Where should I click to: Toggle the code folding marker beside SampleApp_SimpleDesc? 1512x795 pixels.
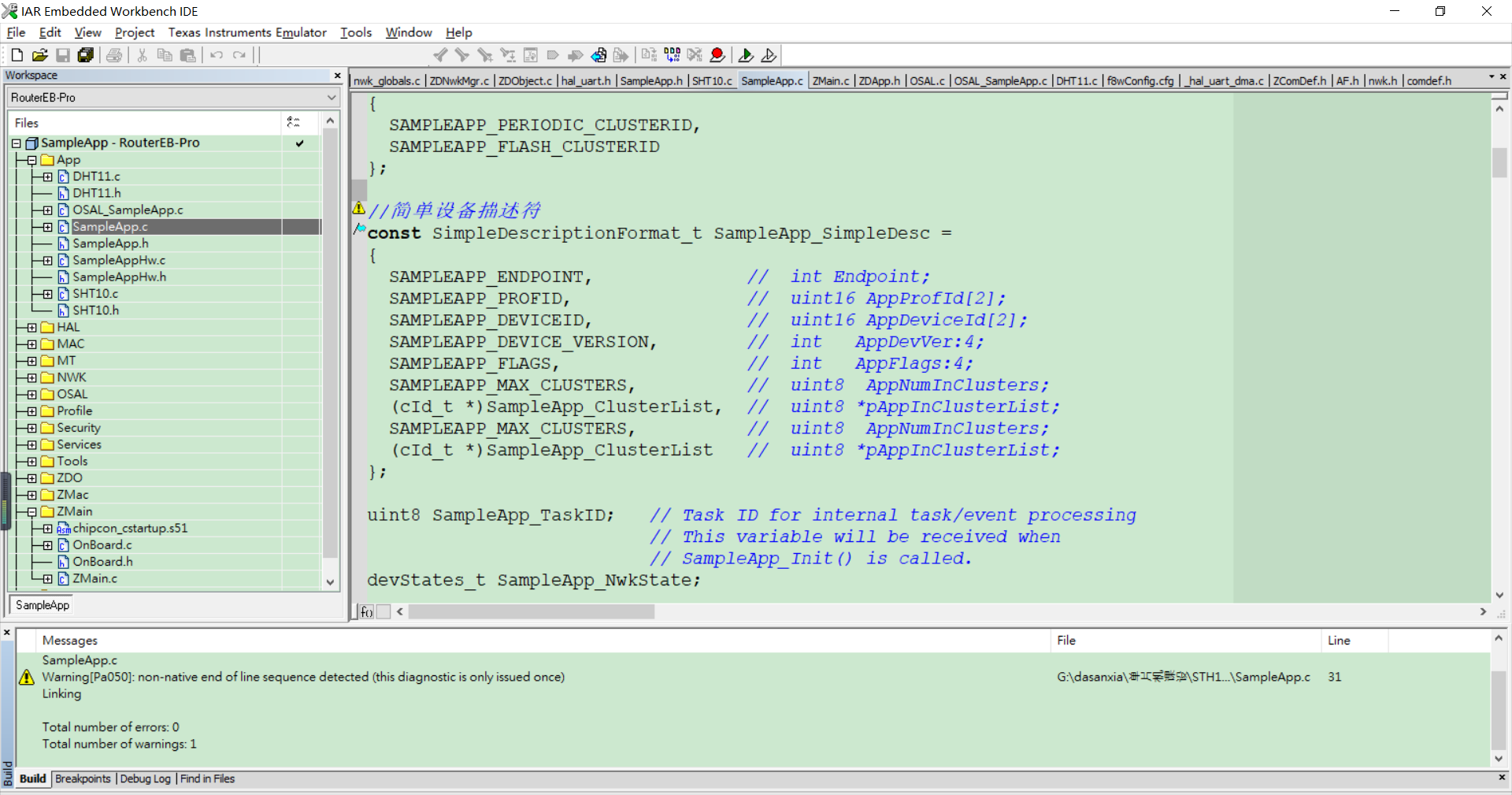tap(359, 230)
